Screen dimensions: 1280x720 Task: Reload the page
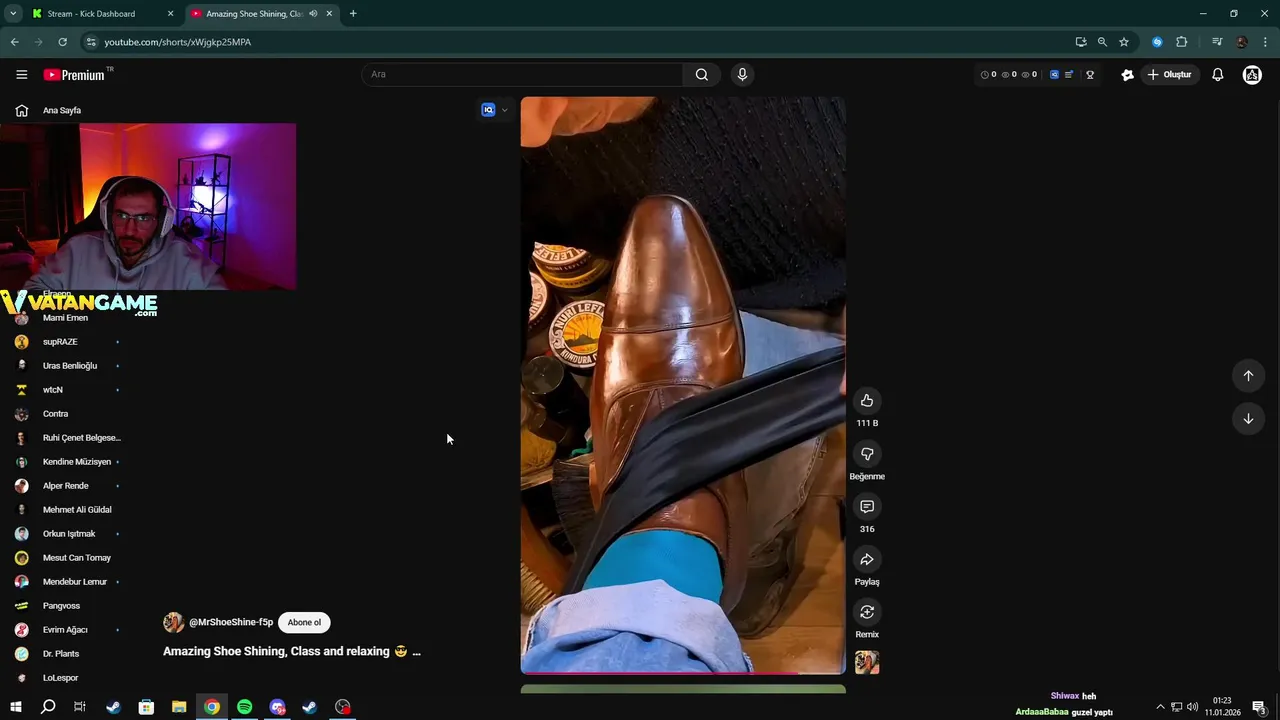coord(62,42)
